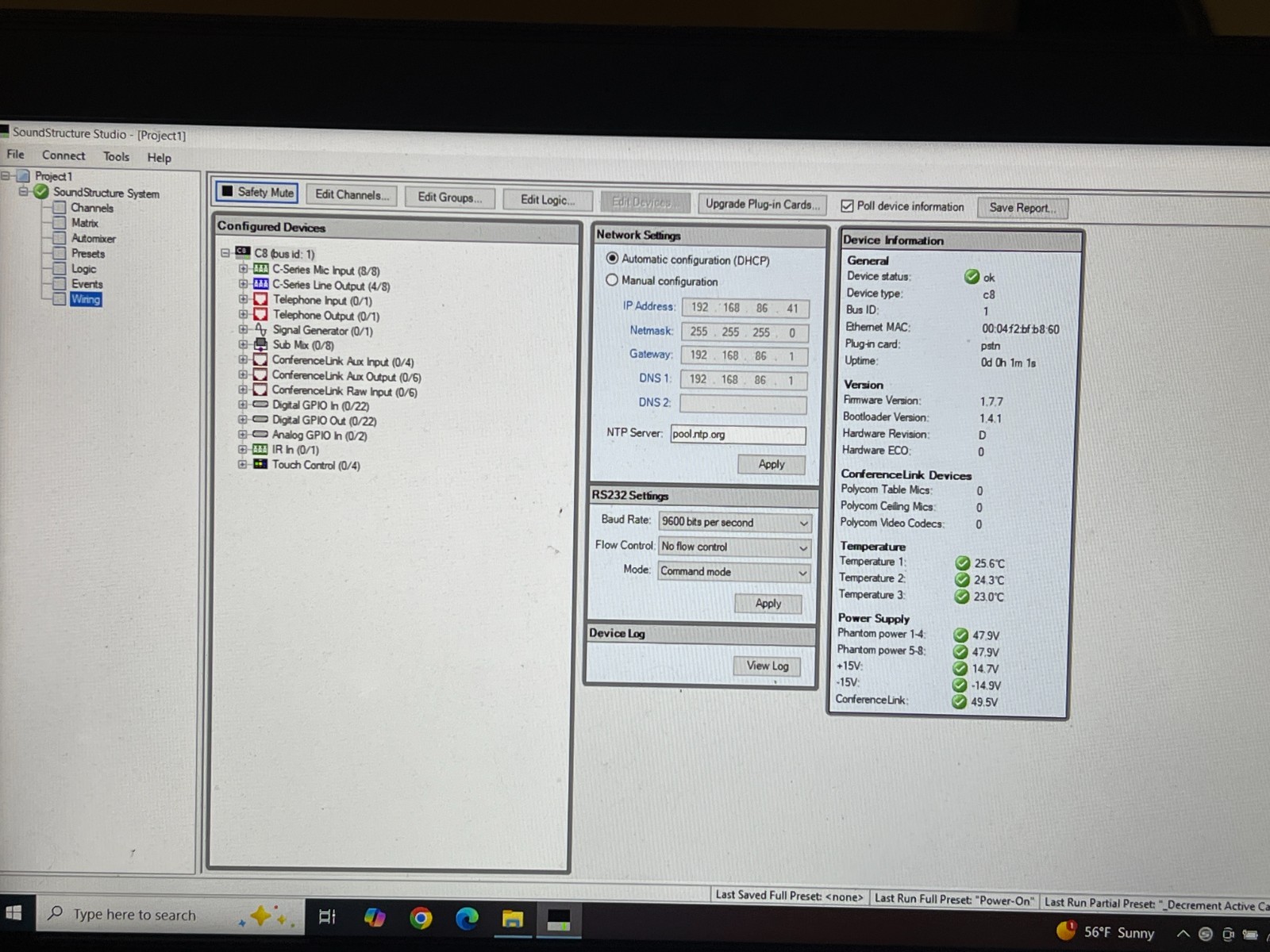Click View Log button
This screenshot has width=1270, height=952.
pyautogui.click(x=767, y=666)
